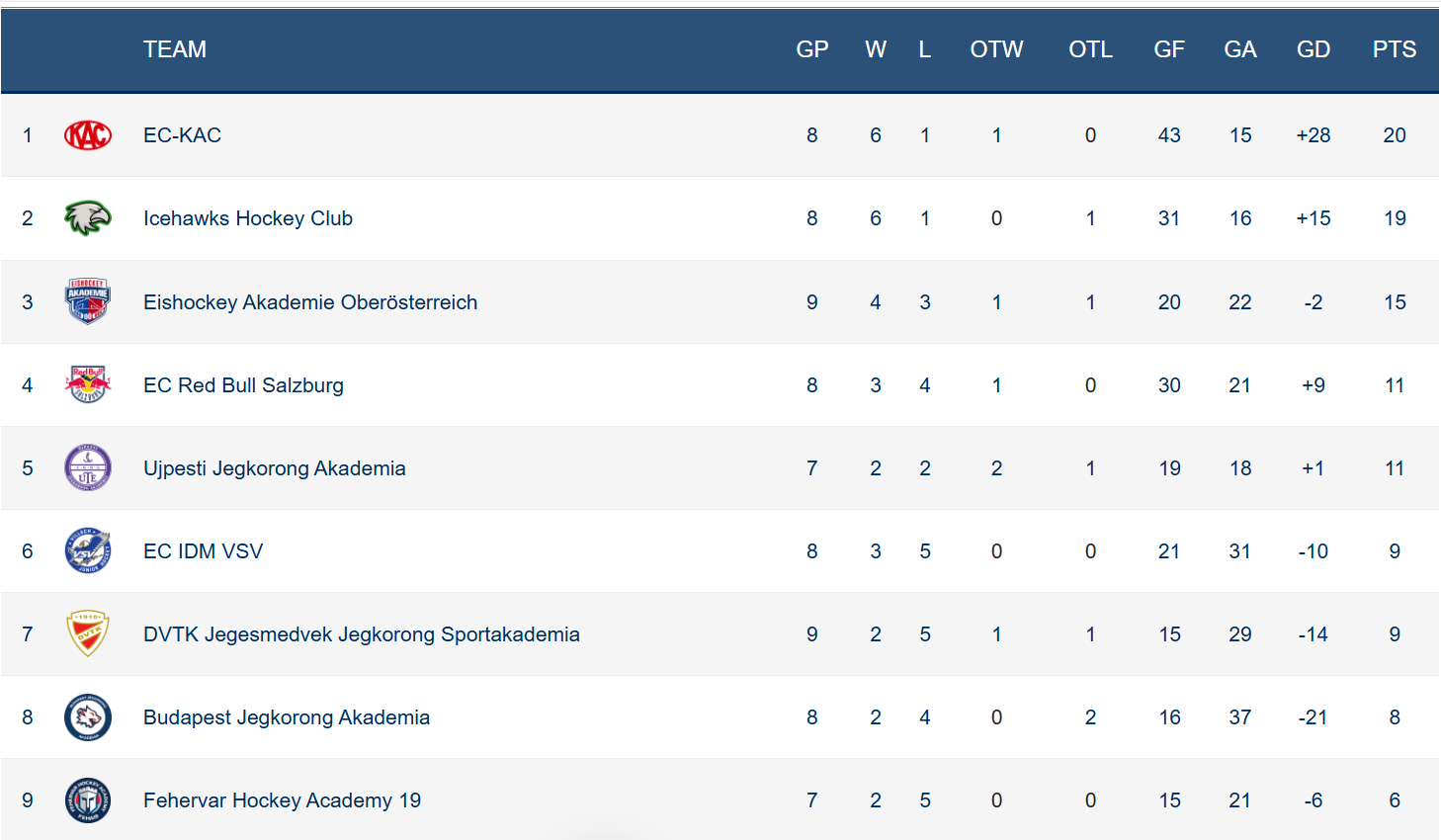The width and height of the screenshot is (1441, 840).
Task: Click the Icehawks Hockey Club eagle logo
Action: [88, 218]
